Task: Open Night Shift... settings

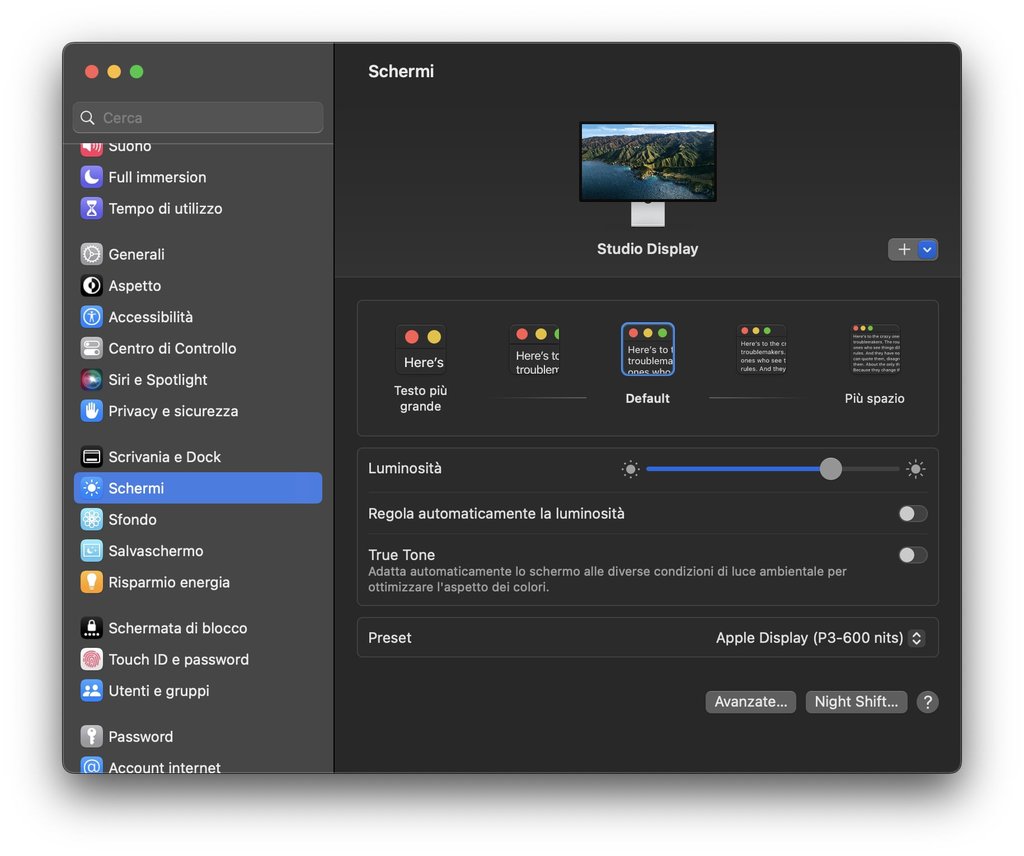Action: 856,702
